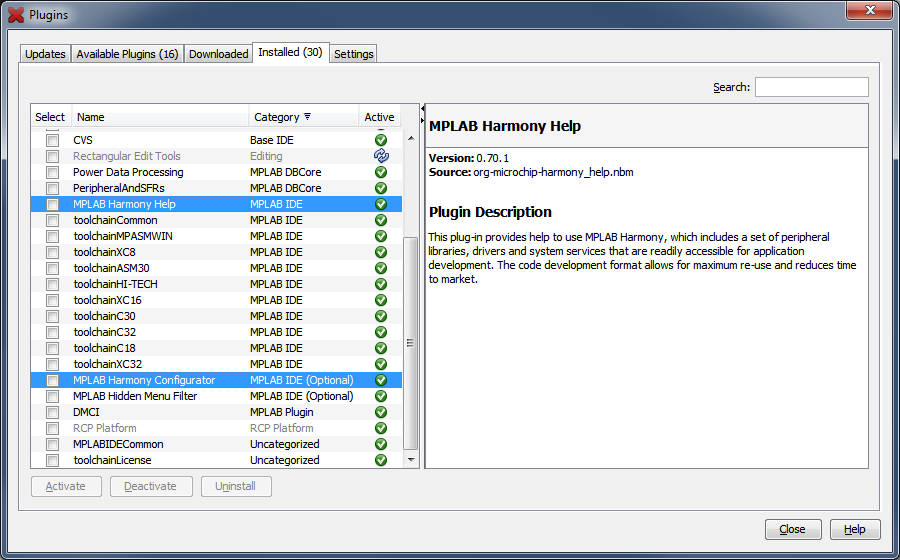Click inside the Search input field
Screen dimensions: 900x560
click(x=811, y=87)
